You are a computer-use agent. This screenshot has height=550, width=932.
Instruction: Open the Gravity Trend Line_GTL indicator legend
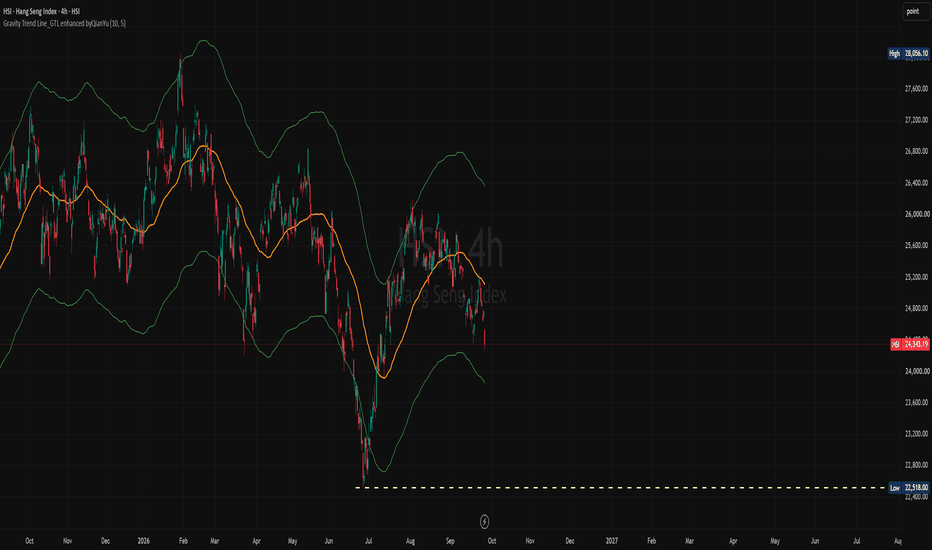[64, 24]
